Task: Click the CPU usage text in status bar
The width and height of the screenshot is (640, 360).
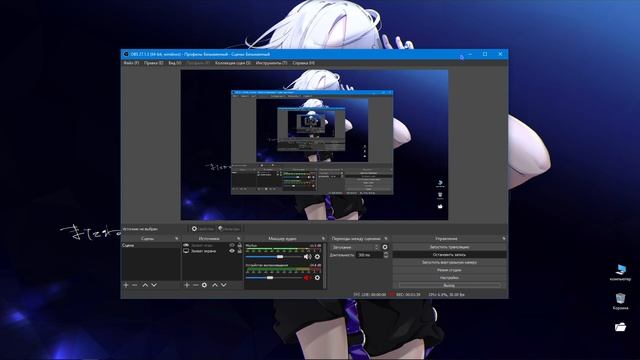Action: pyautogui.click(x=447, y=294)
